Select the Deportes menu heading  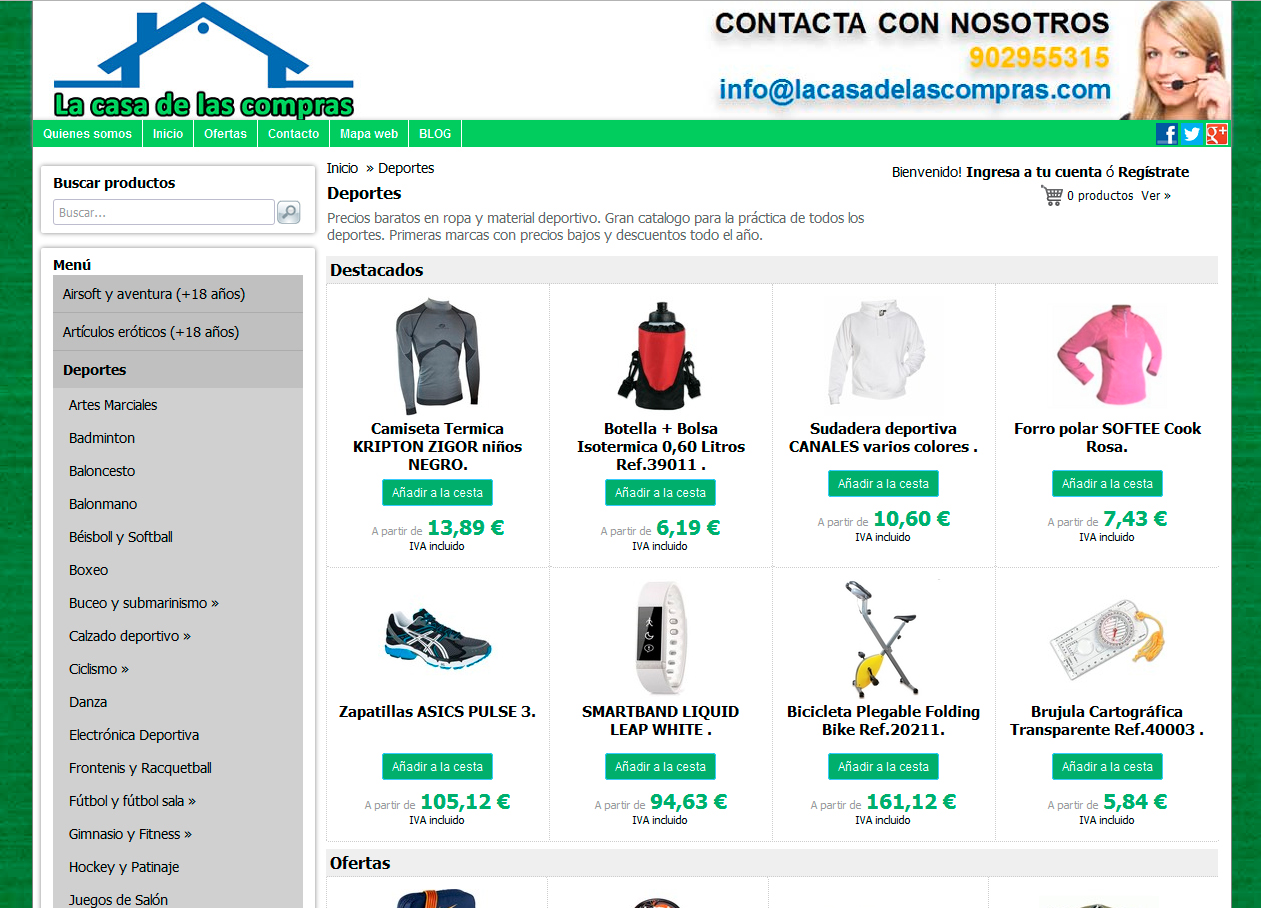click(178, 370)
